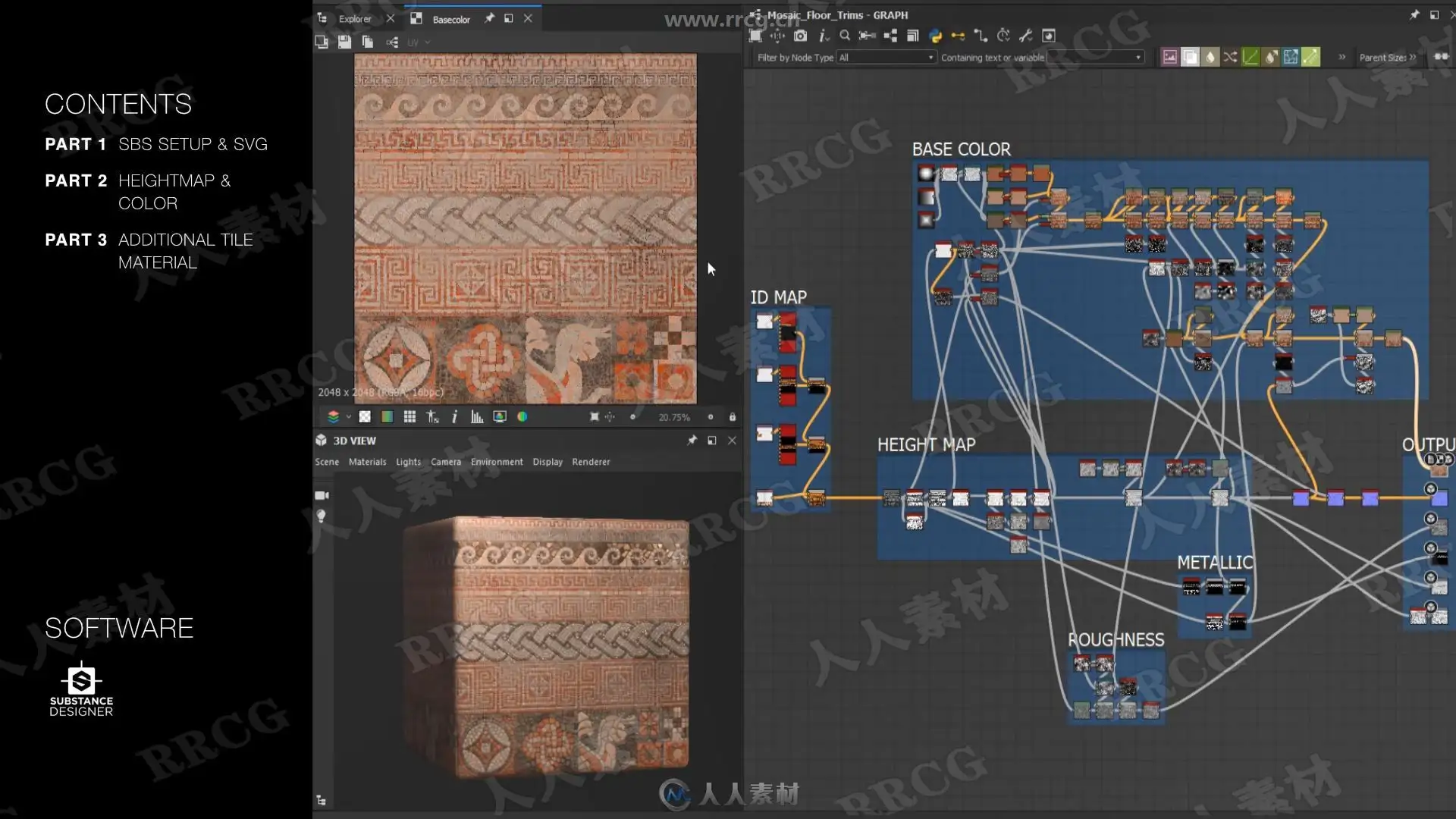Click the magnifier search icon in graph toolbar
The width and height of the screenshot is (1456, 819).
pos(845,36)
